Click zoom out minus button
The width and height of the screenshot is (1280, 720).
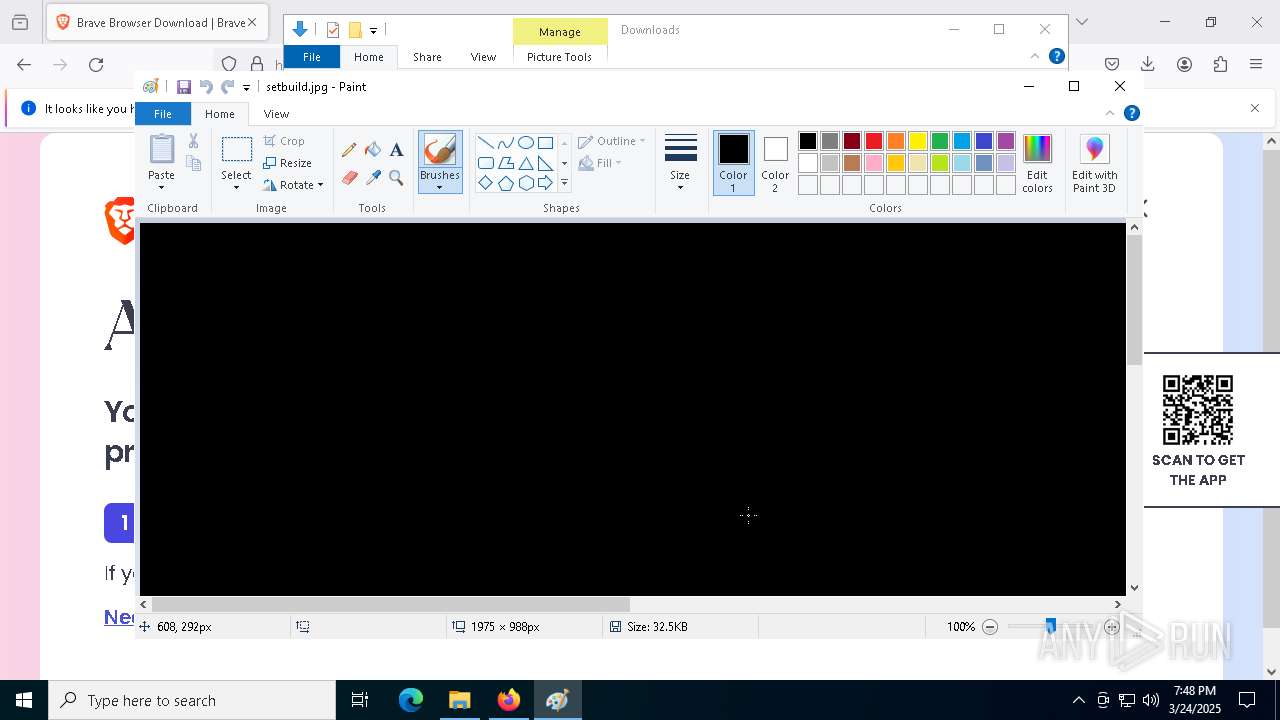click(990, 627)
